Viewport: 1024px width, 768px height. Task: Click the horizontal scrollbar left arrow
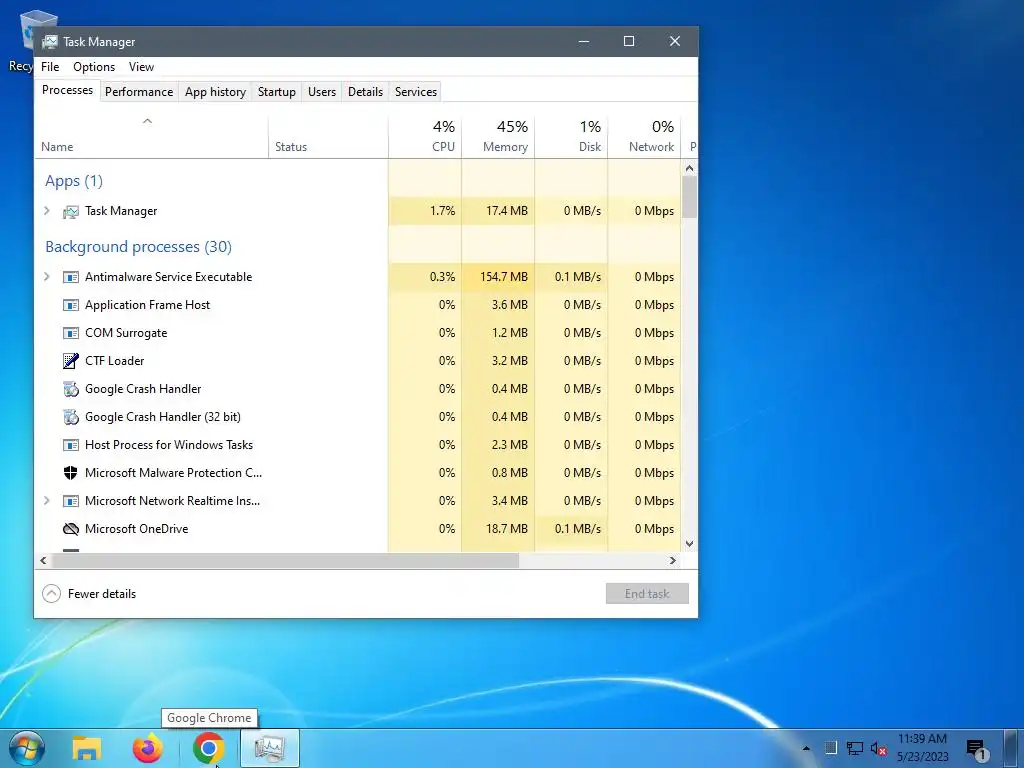43,560
